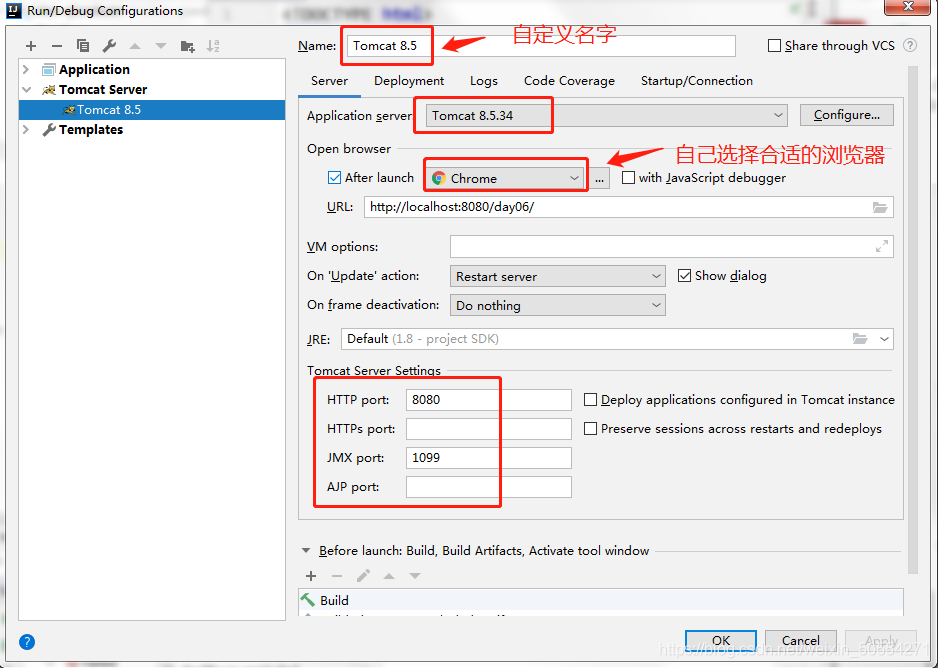Move the Before launch task down
Screen dimensions: 938x668
click(x=415, y=576)
